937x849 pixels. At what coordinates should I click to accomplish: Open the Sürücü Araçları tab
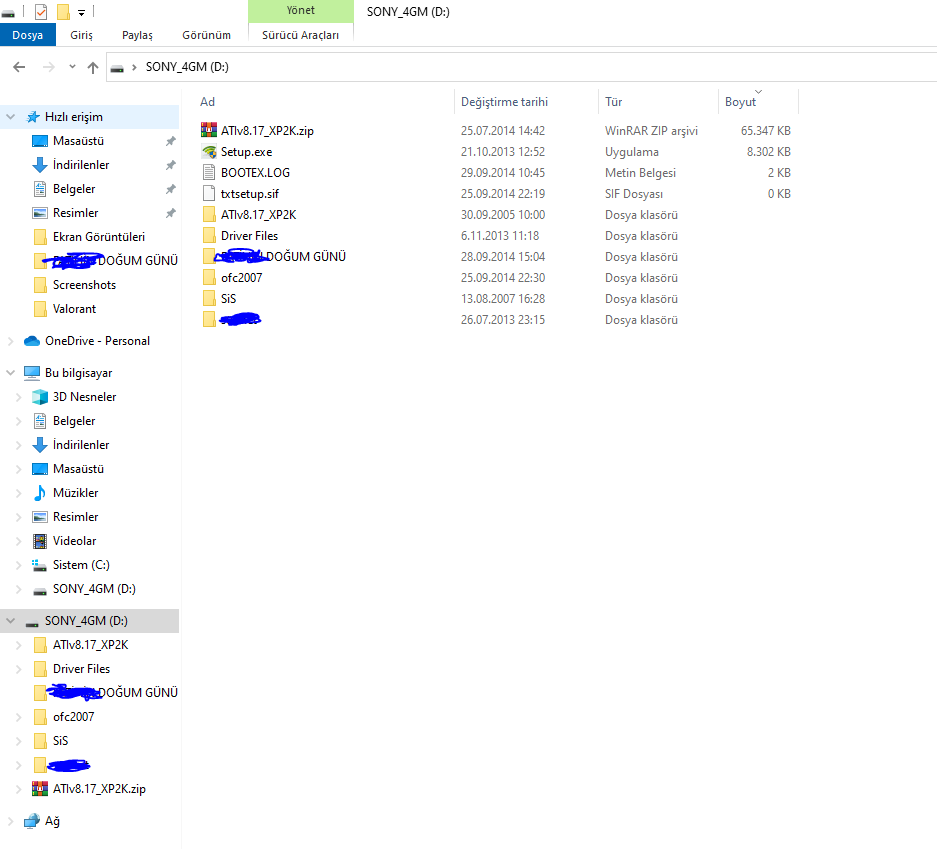[301, 35]
